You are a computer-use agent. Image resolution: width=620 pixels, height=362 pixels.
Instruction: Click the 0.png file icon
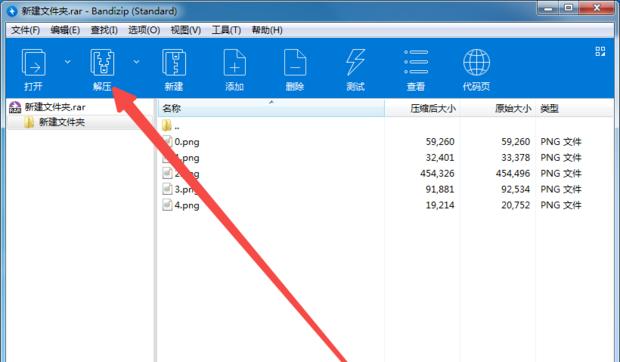tap(167, 141)
